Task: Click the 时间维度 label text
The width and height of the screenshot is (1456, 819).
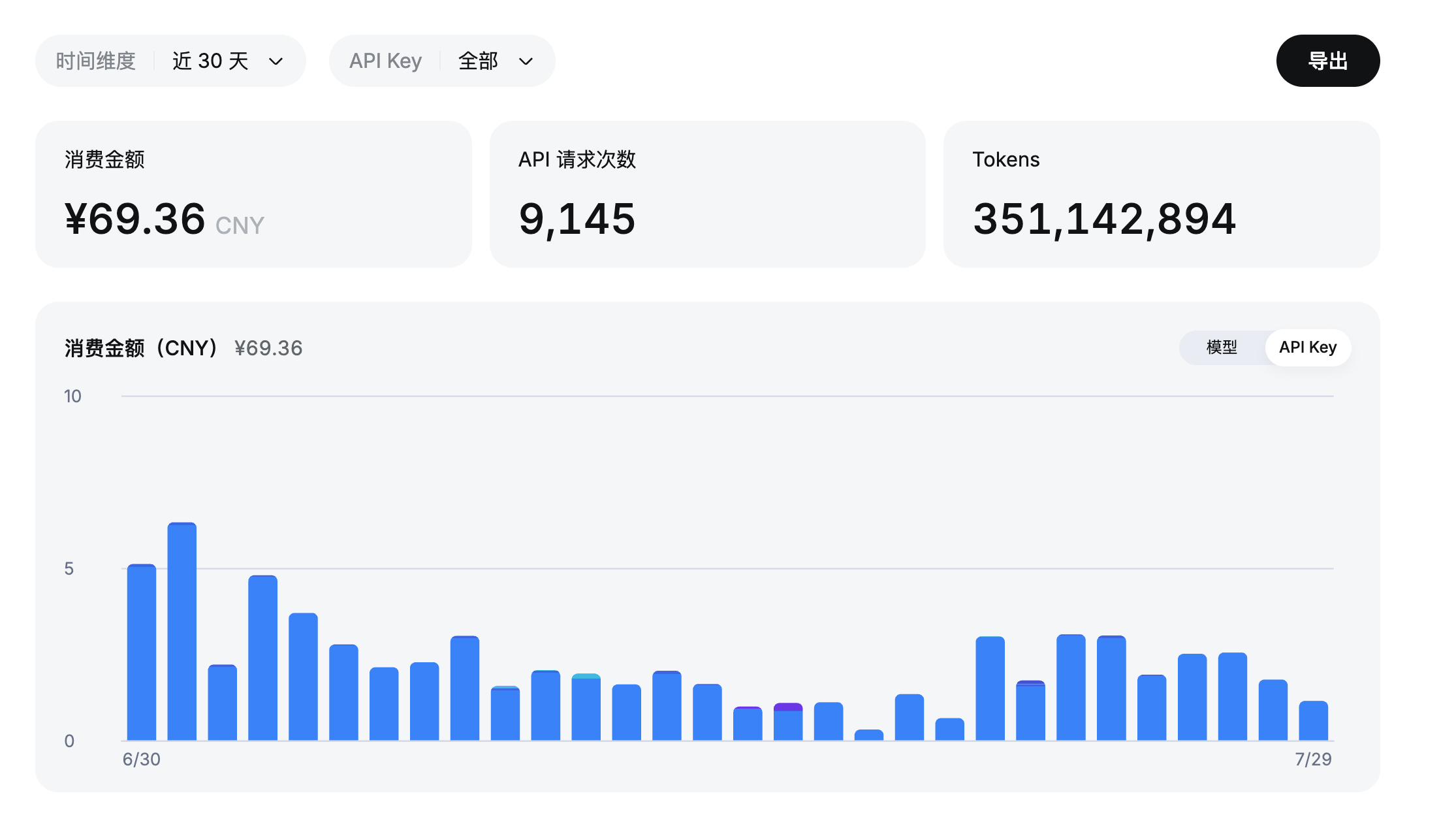Action: 96,61
